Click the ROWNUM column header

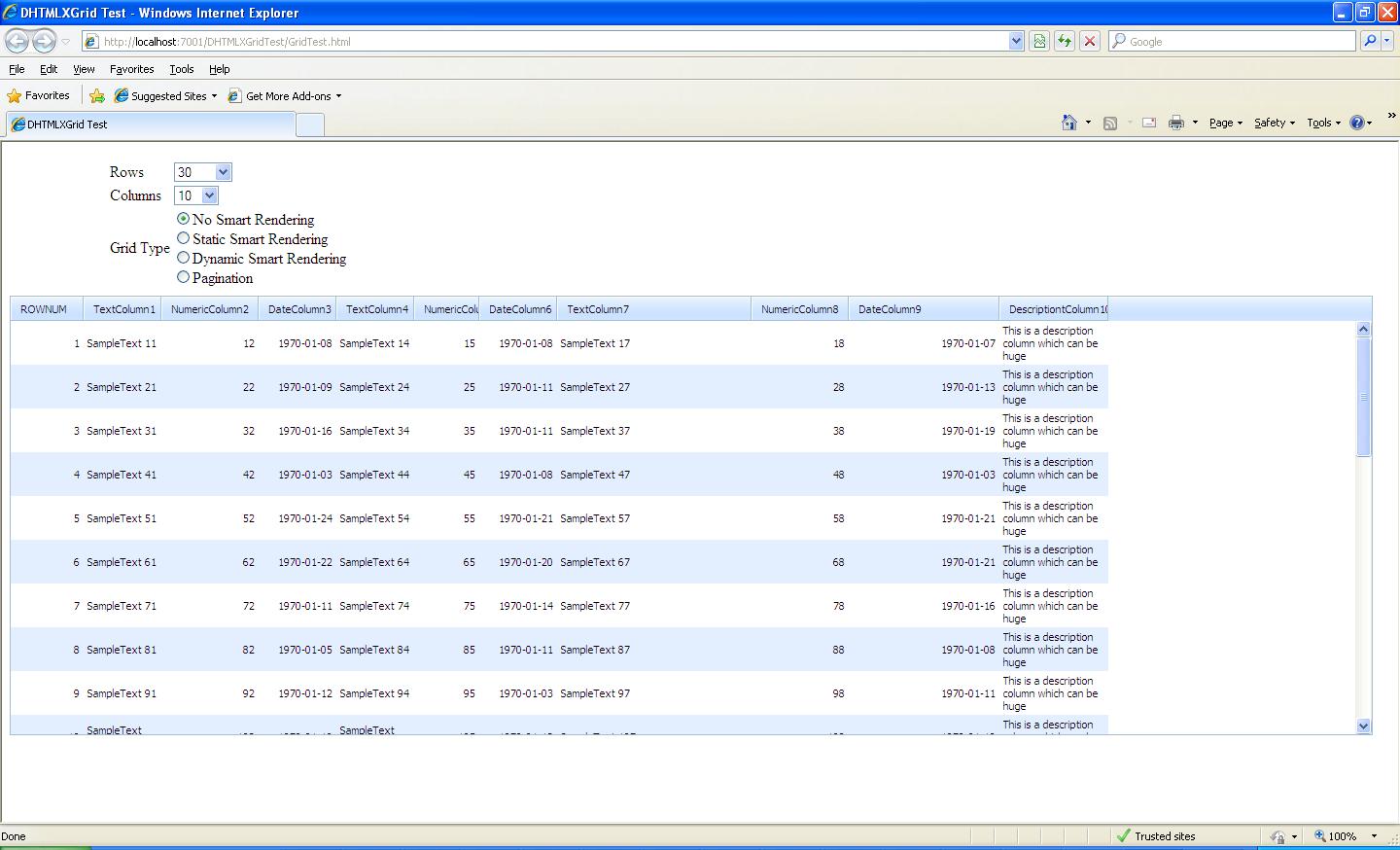[x=47, y=309]
